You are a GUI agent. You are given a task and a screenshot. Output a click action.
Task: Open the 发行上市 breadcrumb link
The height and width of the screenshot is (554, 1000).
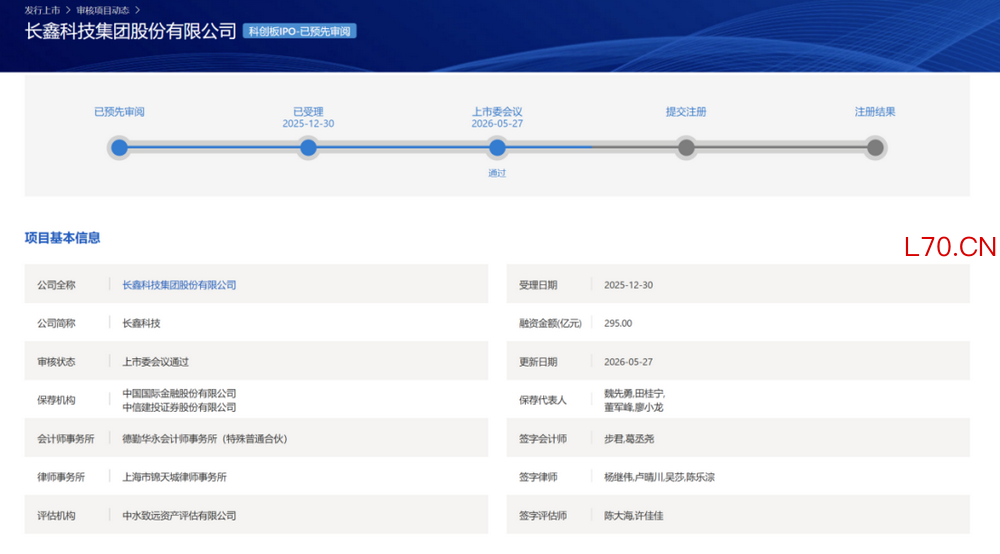point(42,10)
